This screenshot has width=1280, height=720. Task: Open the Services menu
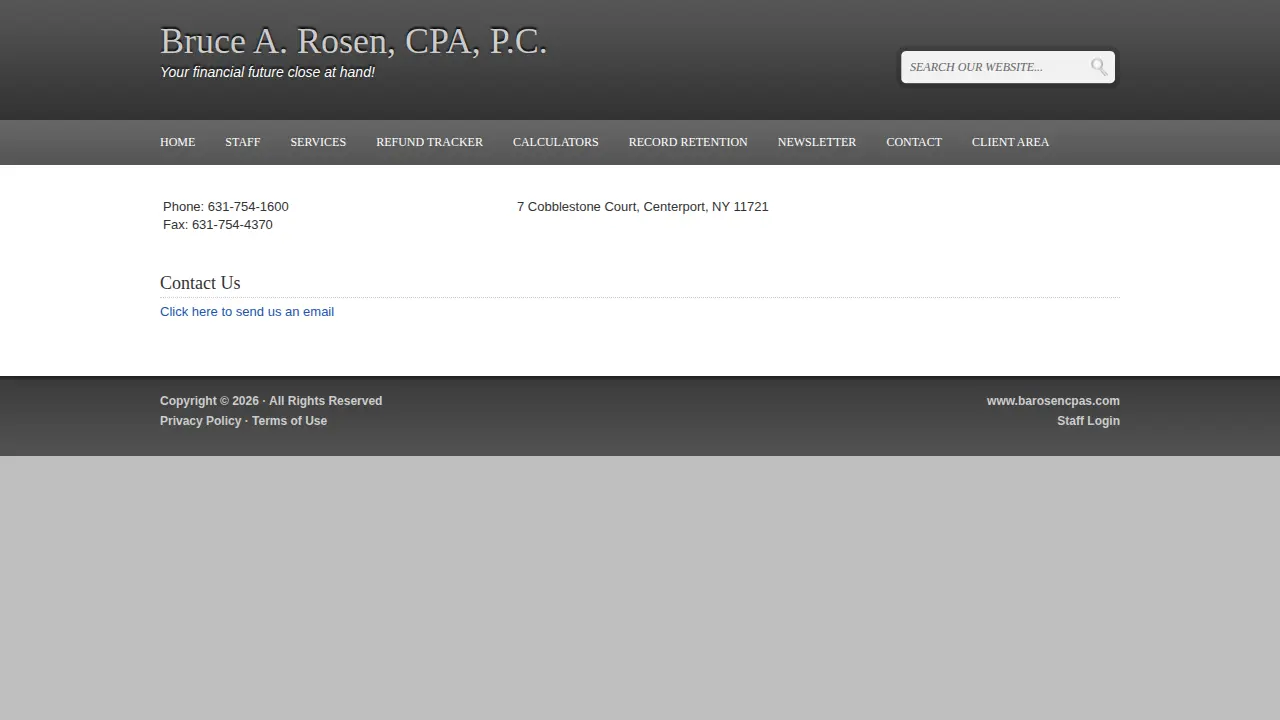coord(318,142)
